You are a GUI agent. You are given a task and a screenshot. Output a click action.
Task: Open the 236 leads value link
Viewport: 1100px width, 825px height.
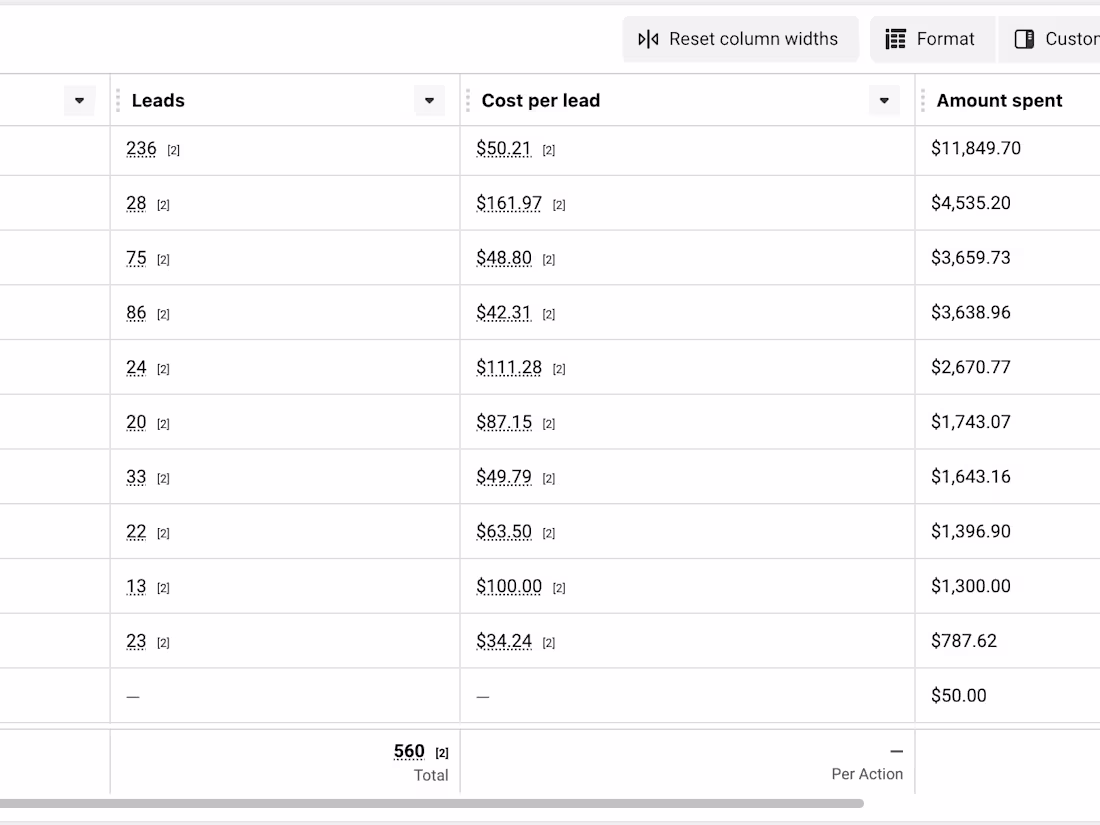[x=141, y=149]
